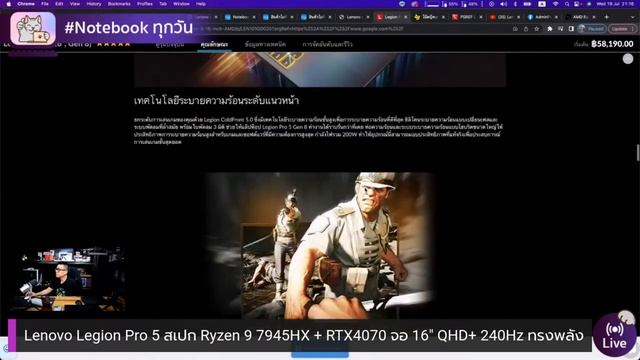The image size is (640, 360).
Task: Select the การจัดอันดับและรีวิว page tab
Action: [327, 44]
